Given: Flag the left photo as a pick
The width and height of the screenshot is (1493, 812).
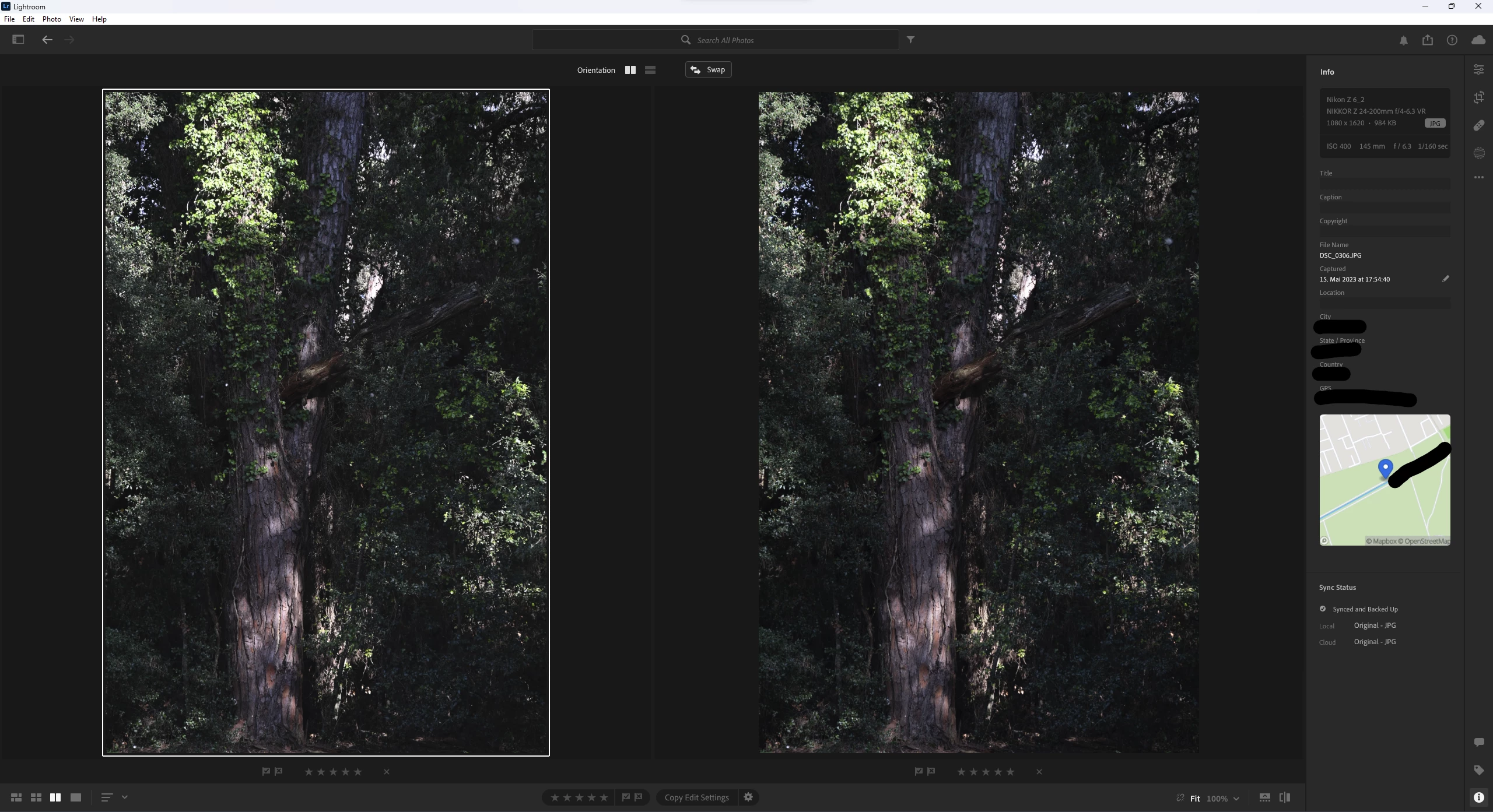Looking at the screenshot, I should point(266,771).
